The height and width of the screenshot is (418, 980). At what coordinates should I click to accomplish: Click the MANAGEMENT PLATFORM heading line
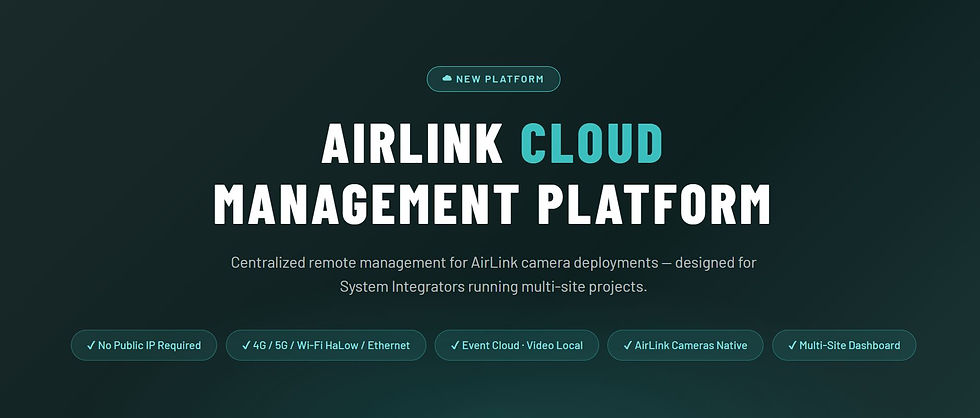tap(492, 204)
